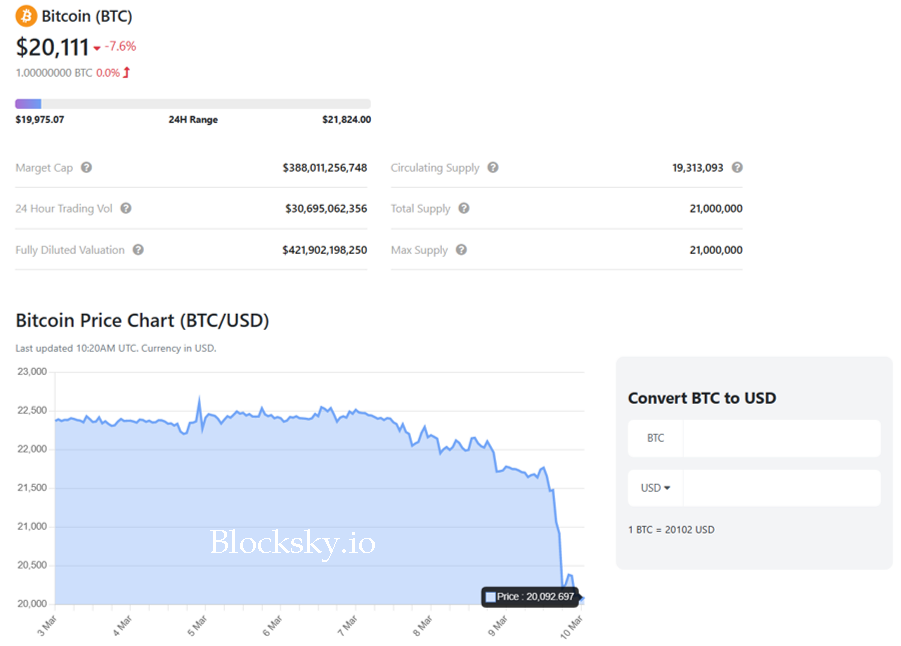Click the 19,313,093 circulating supply value

point(698,168)
